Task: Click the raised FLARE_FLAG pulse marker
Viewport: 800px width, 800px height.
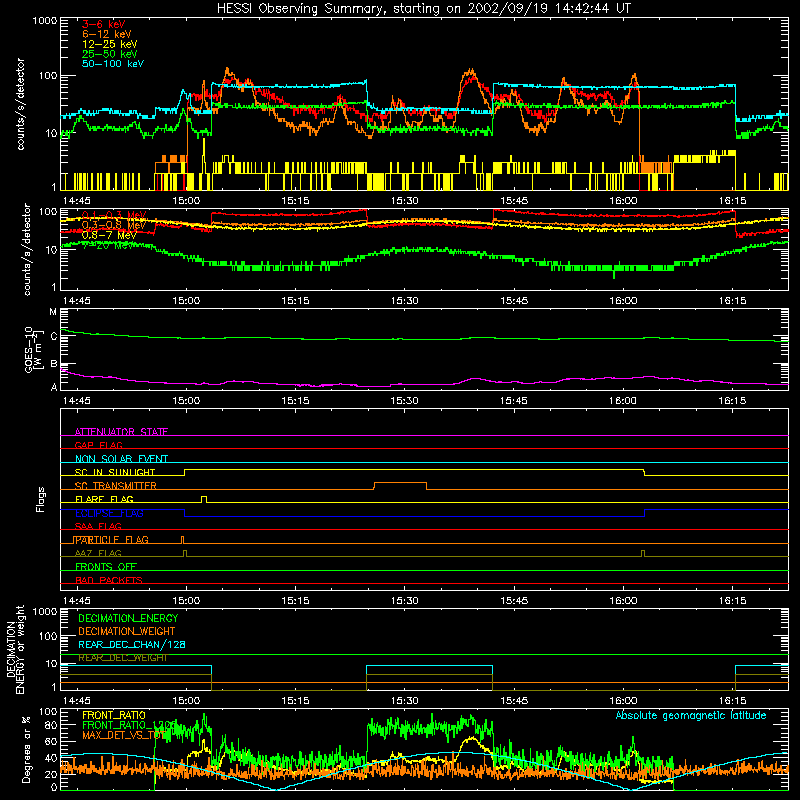Action: click(x=204, y=499)
